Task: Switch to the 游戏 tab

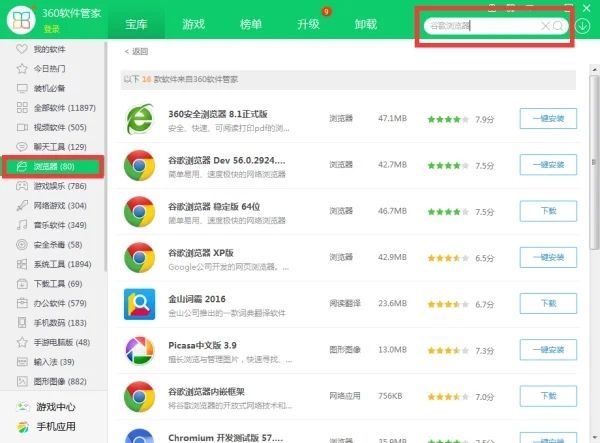Action: click(x=193, y=24)
